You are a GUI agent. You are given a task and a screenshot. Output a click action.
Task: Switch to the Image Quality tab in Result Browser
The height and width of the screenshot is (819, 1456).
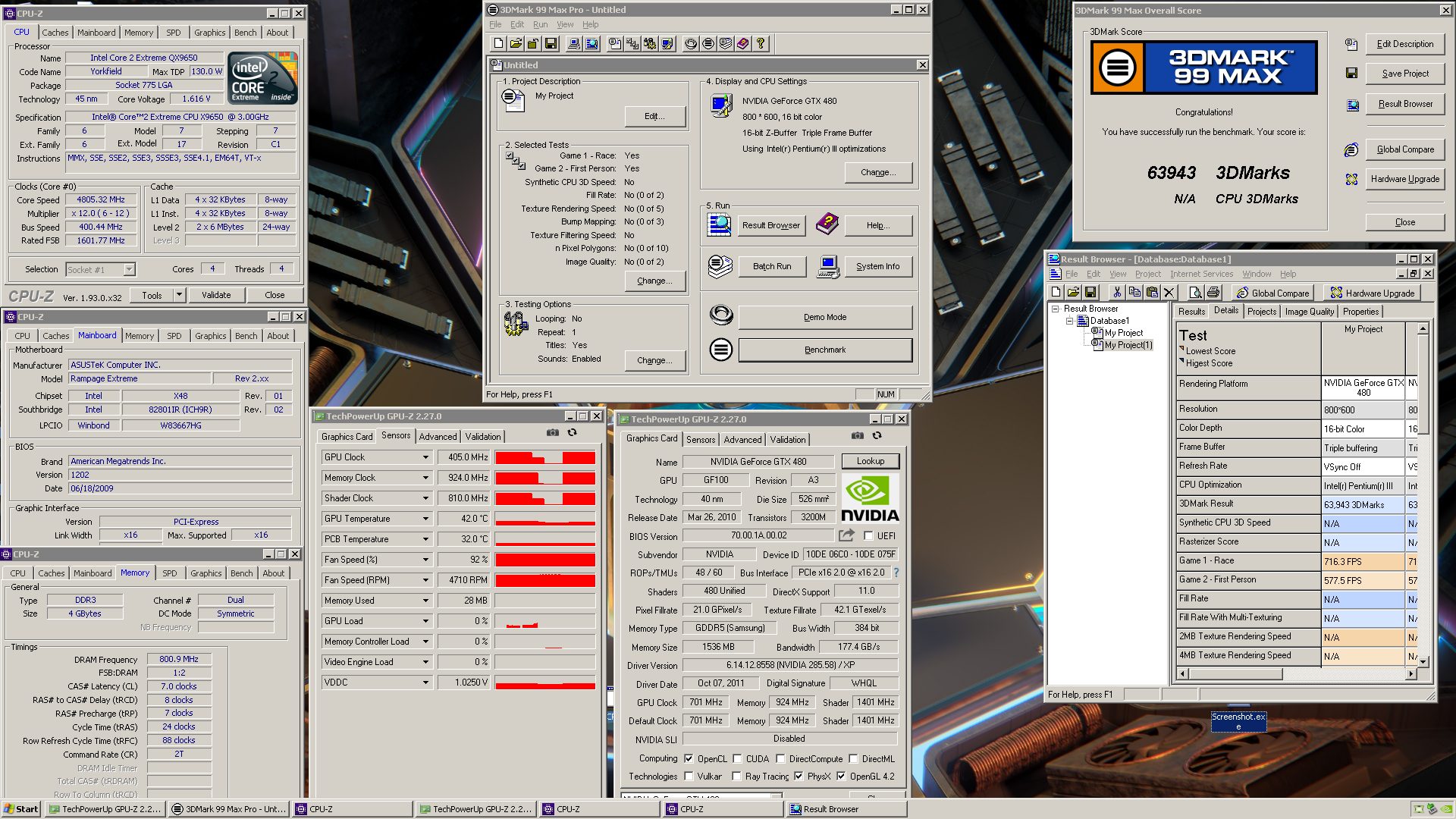pos(1309,311)
